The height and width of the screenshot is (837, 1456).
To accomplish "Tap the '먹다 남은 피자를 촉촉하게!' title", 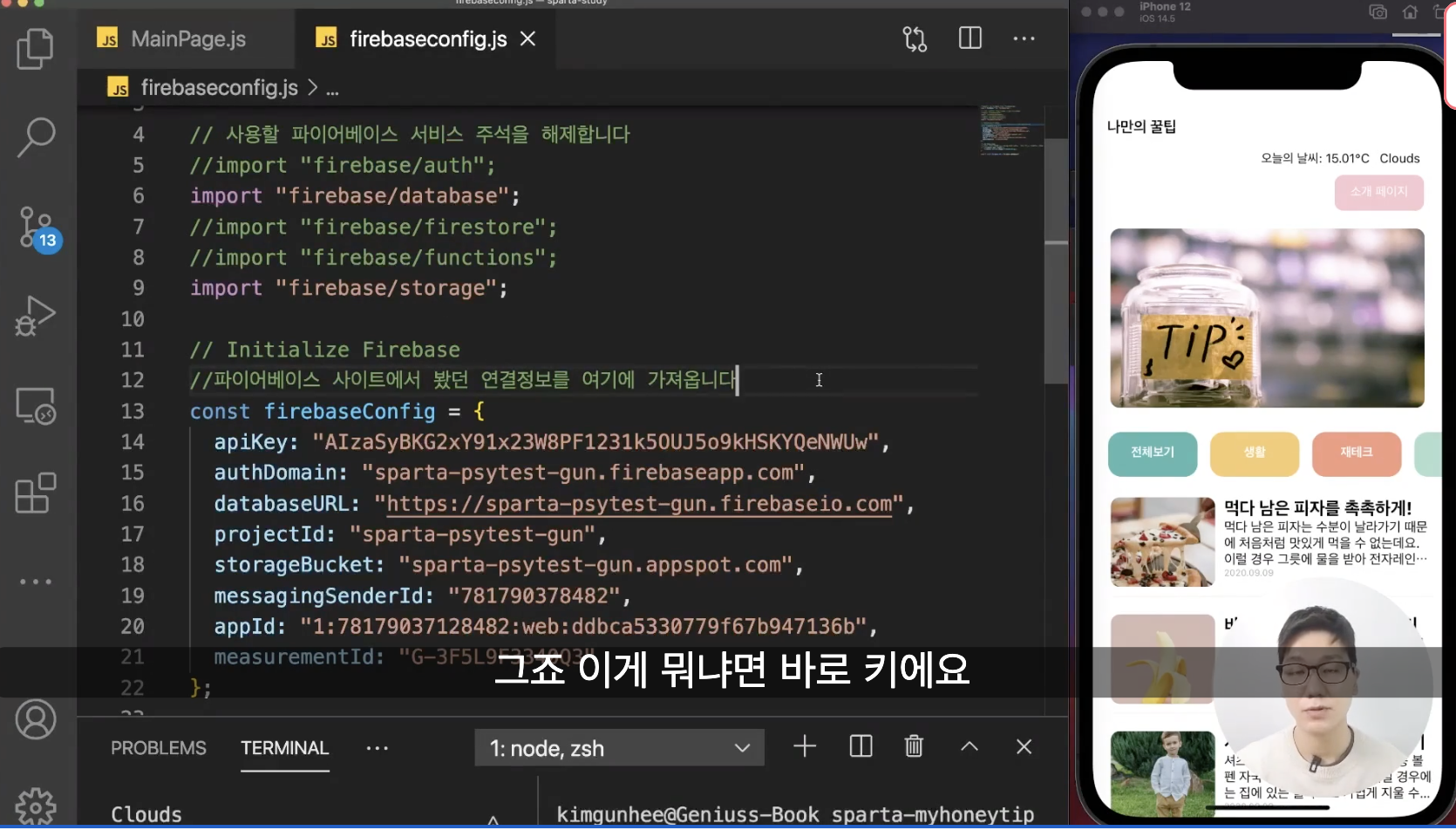I will 1317,507.
